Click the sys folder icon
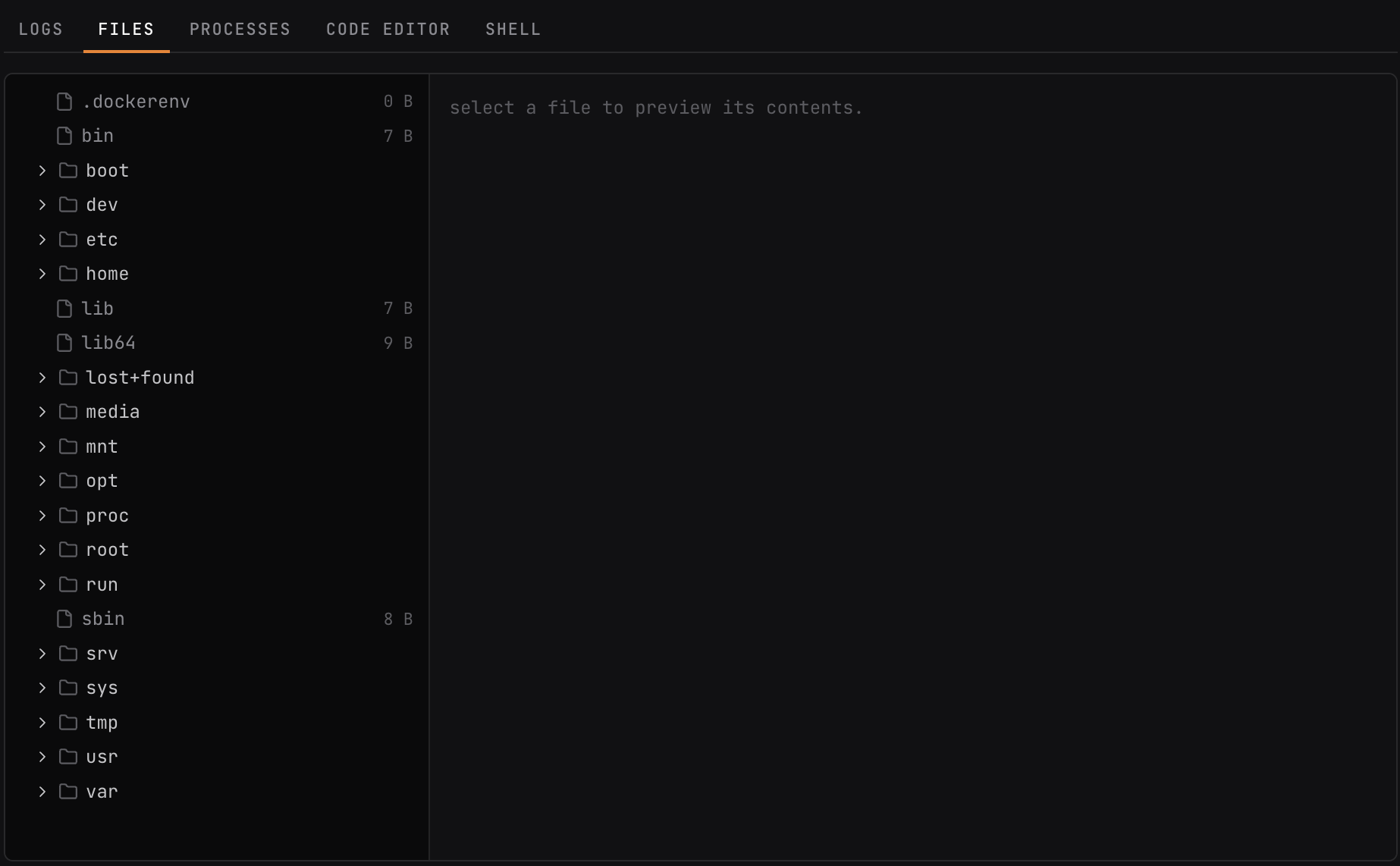The image size is (1400, 866). tap(68, 688)
